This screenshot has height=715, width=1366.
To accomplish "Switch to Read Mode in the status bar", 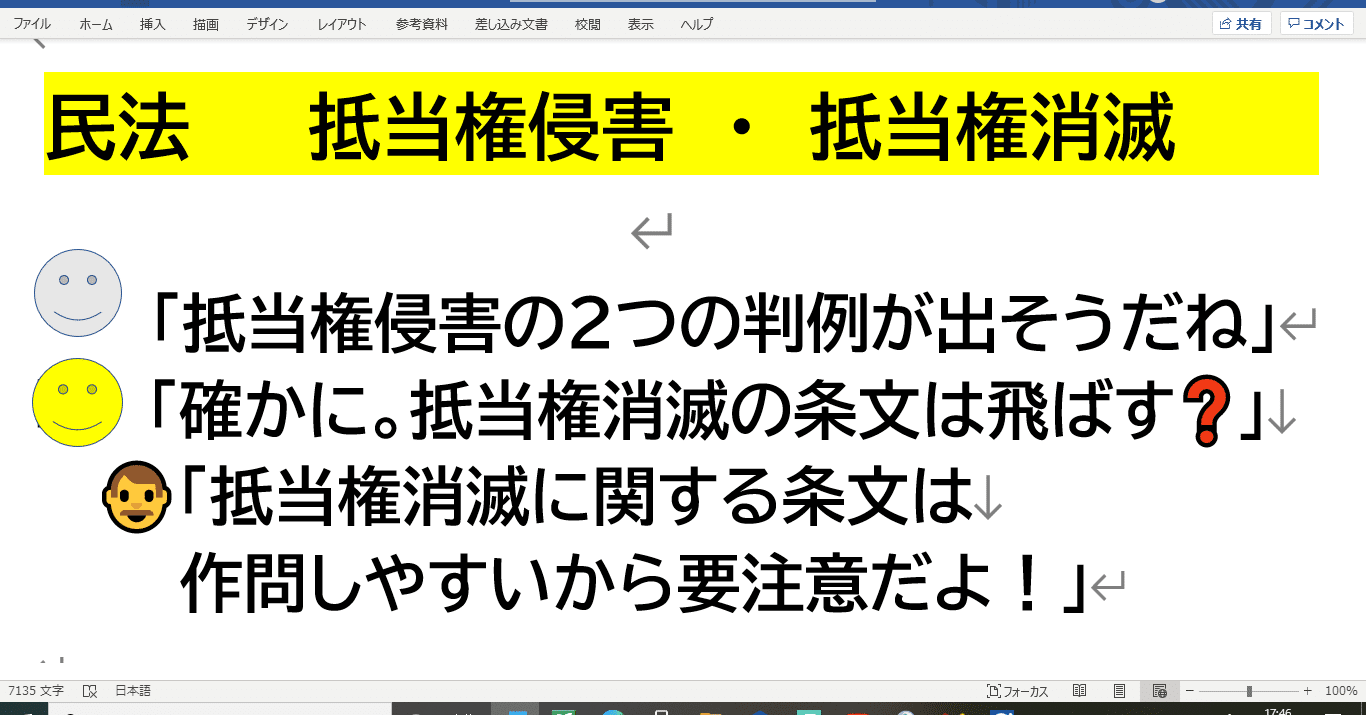I will pyautogui.click(x=1079, y=690).
